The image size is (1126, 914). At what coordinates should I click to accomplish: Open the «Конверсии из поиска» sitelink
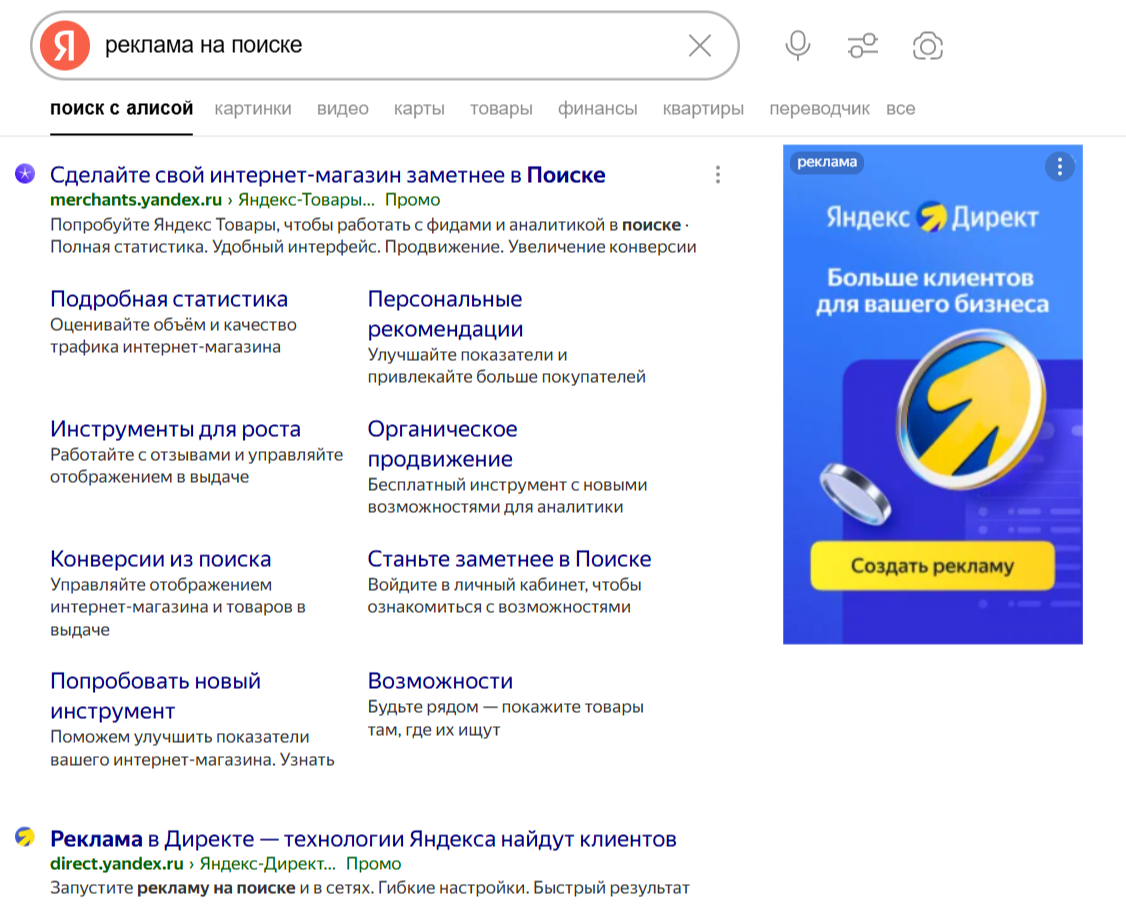coord(161,559)
